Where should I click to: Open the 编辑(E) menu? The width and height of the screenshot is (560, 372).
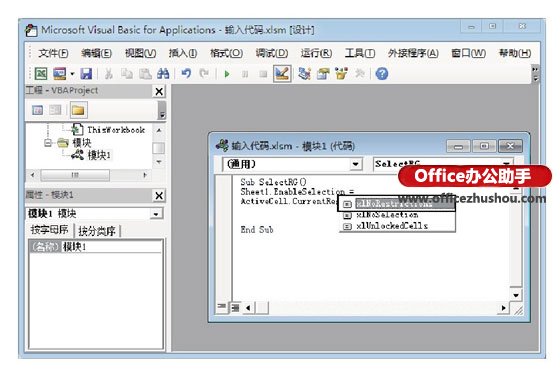click(96, 53)
